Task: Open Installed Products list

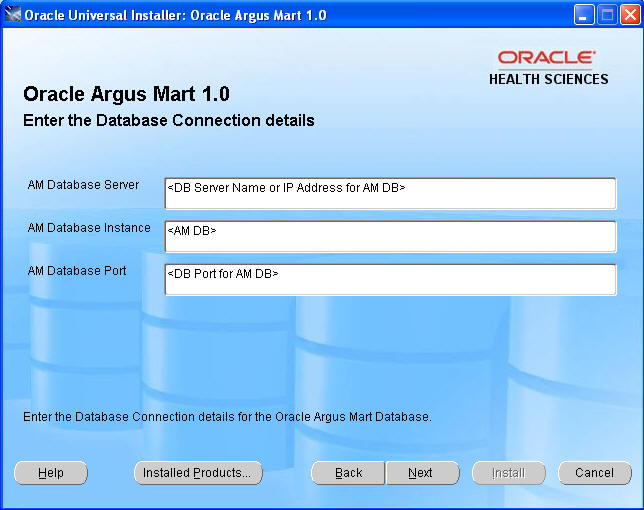Action: (x=198, y=473)
